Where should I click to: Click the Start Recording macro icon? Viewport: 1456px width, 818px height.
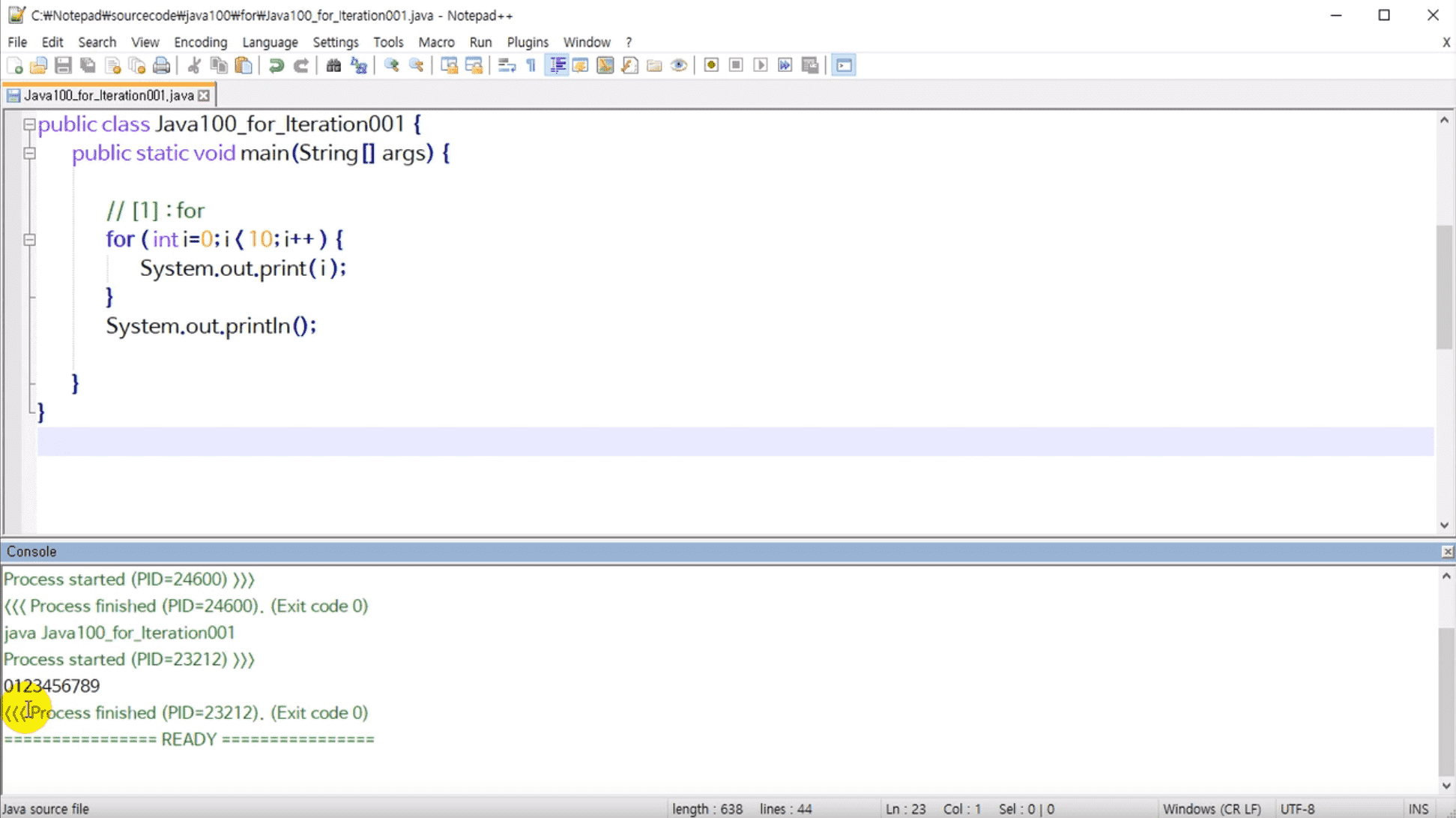coord(711,65)
